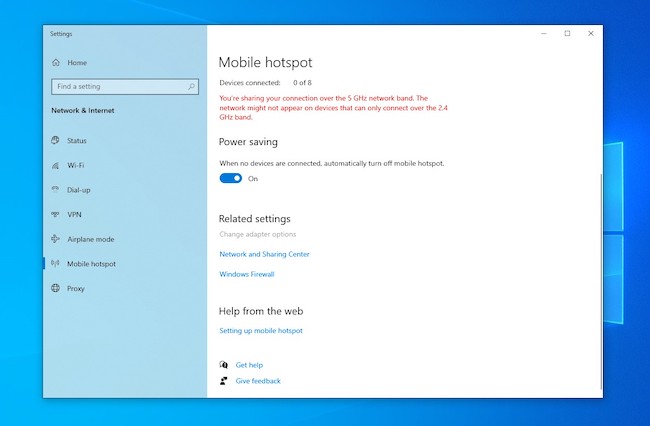Viewport: 650px width, 426px height.
Task: Click the Home icon in sidebar
Action: tap(56, 63)
